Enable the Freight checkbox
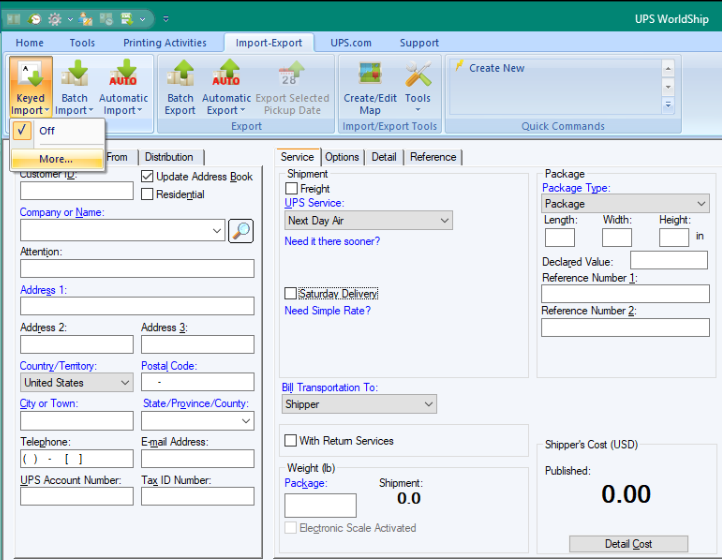 [x=291, y=188]
